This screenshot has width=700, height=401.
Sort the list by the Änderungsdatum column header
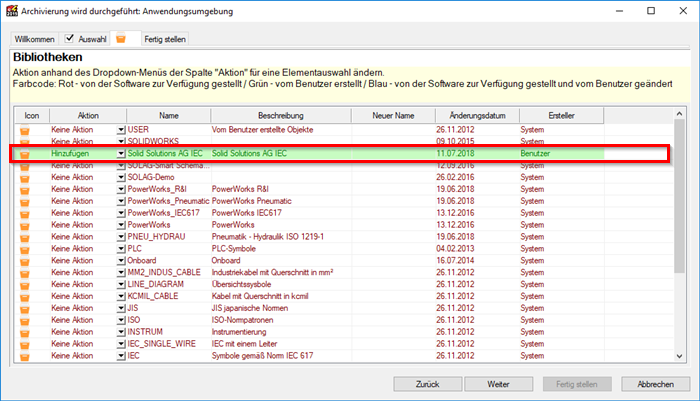click(x=472, y=116)
